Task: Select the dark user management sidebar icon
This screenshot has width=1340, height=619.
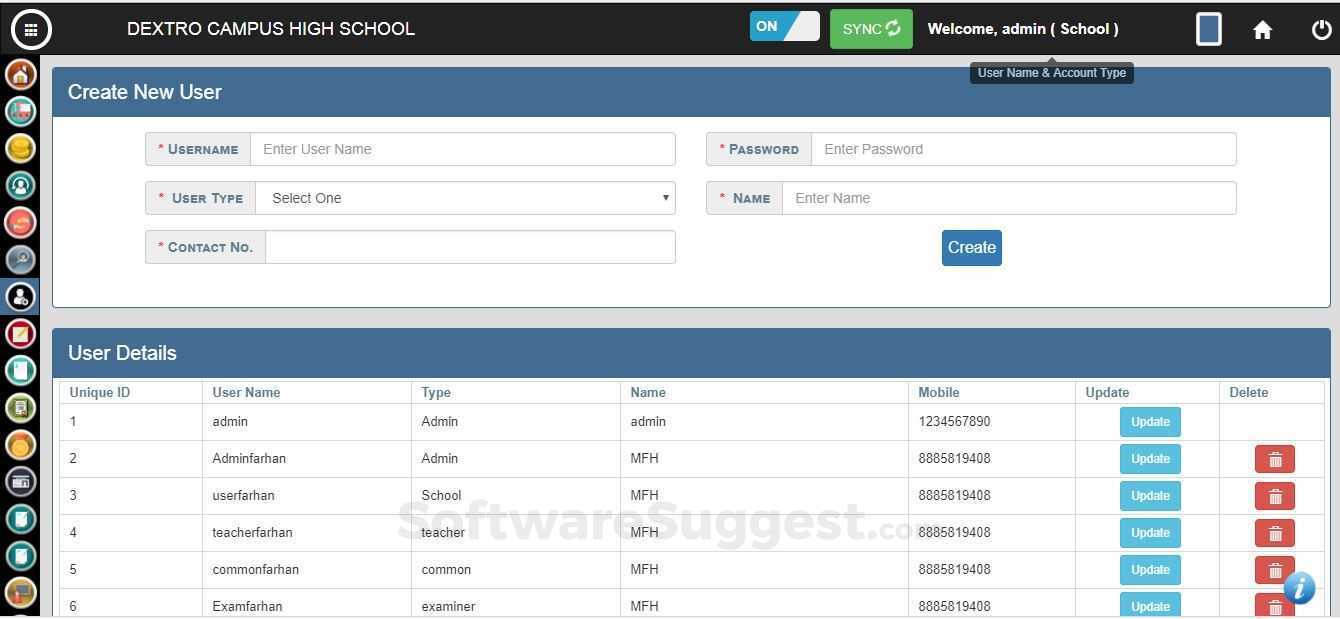Action: click(21, 296)
